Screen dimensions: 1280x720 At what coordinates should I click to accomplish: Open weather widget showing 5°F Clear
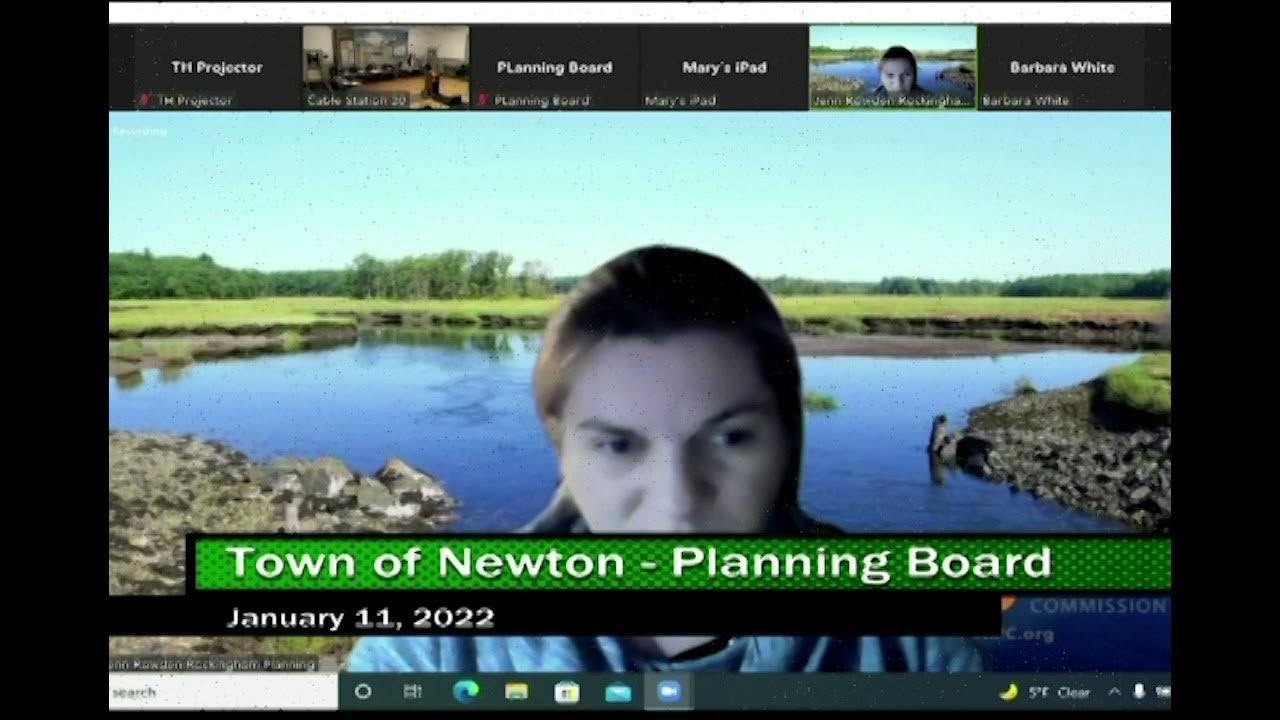1046,692
